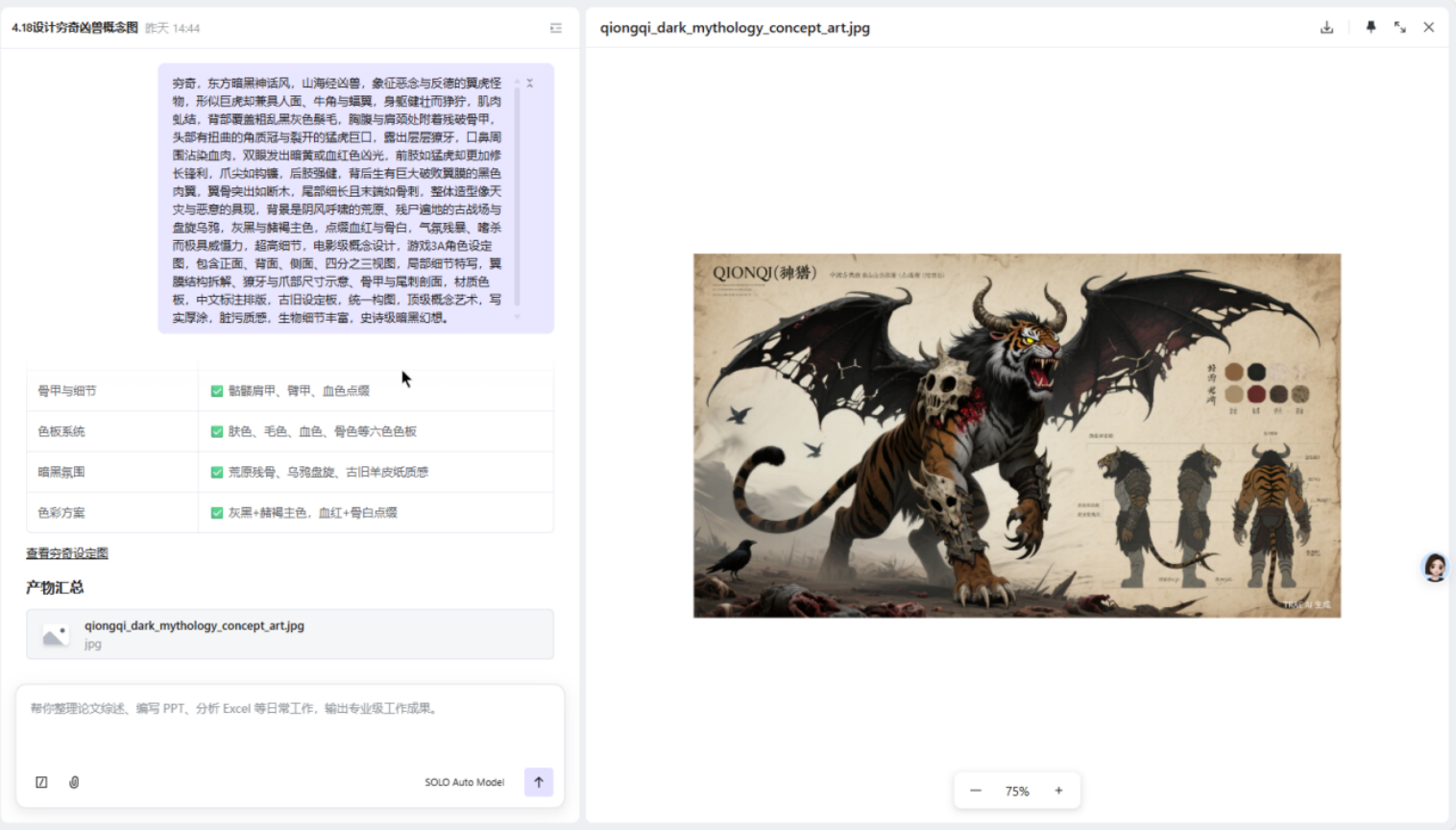Open the SOLO Auto Model selector
The height and width of the screenshot is (831, 1456).
(x=464, y=782)
